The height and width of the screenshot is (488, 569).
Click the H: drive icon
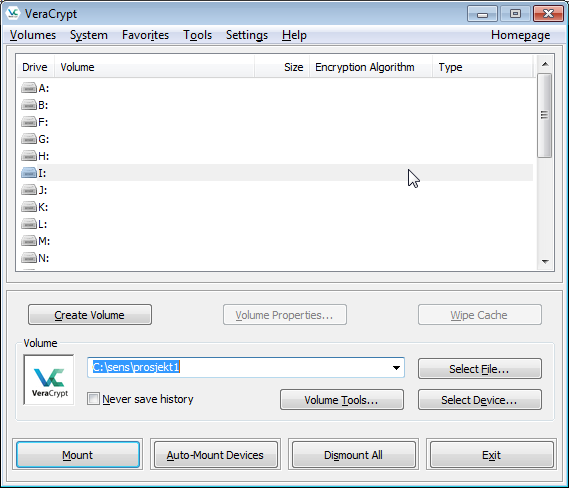tap(29, 156)
